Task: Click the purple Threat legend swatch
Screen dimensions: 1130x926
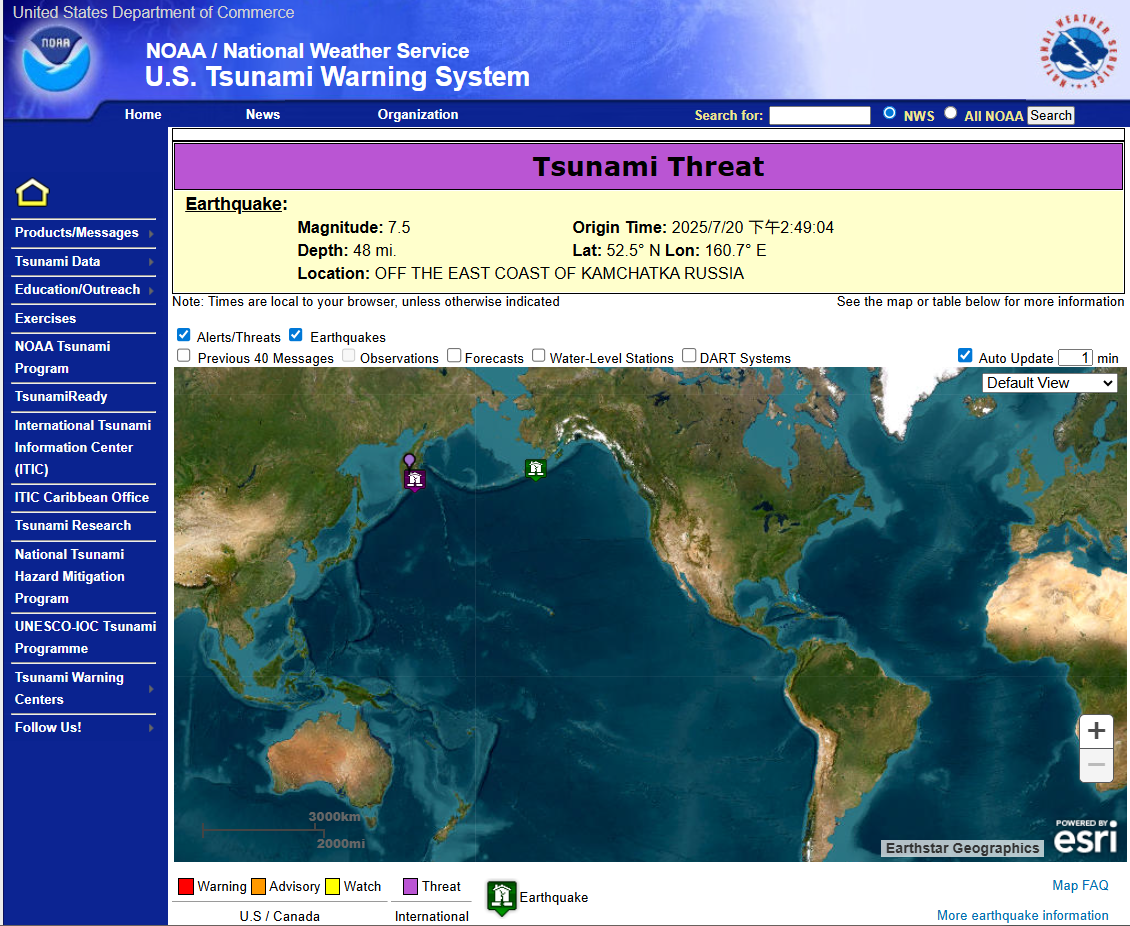Action: [410, 887]
